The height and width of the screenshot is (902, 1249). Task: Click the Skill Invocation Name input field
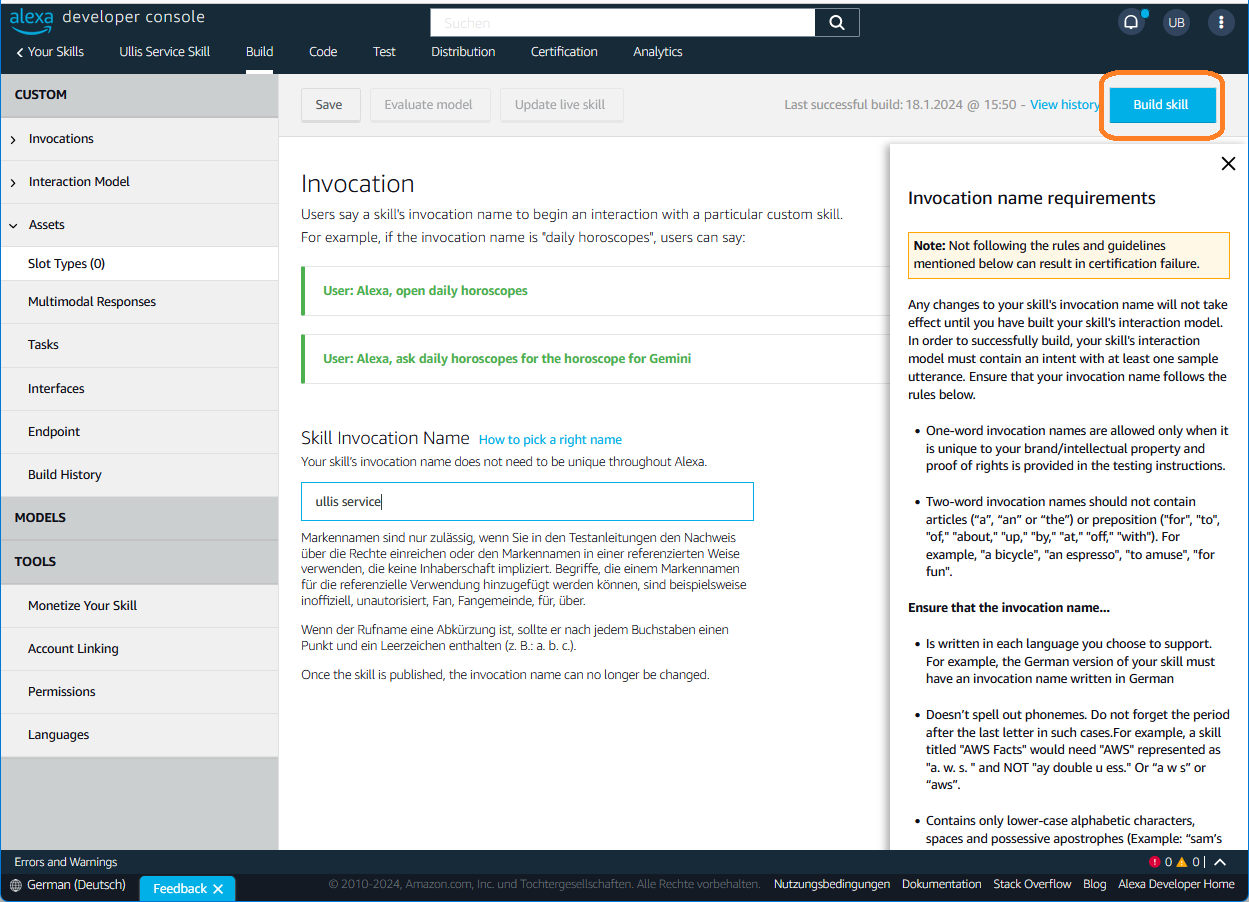click(x=527, y=502)
